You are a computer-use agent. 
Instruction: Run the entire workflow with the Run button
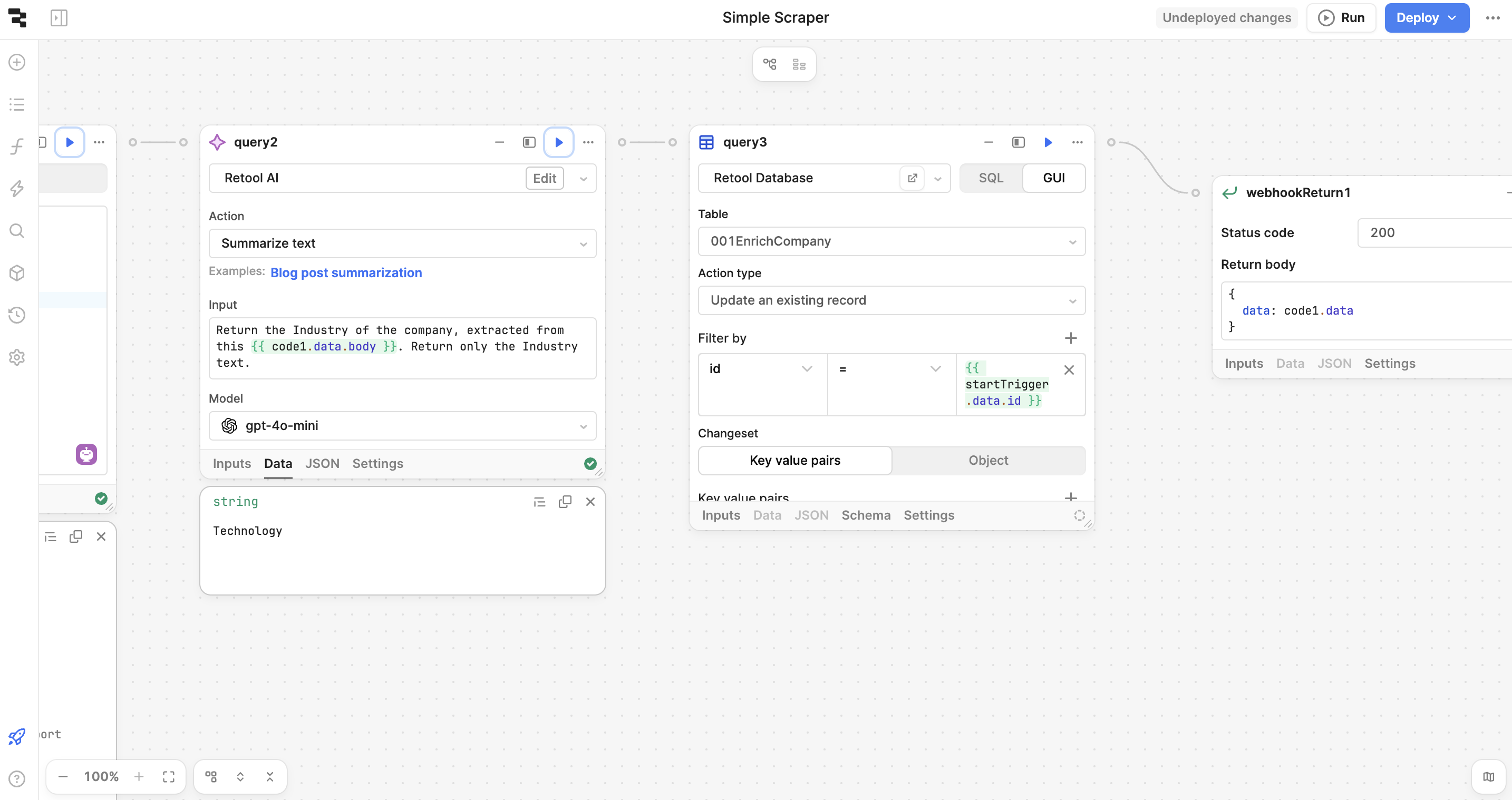tap(1342, 17)
